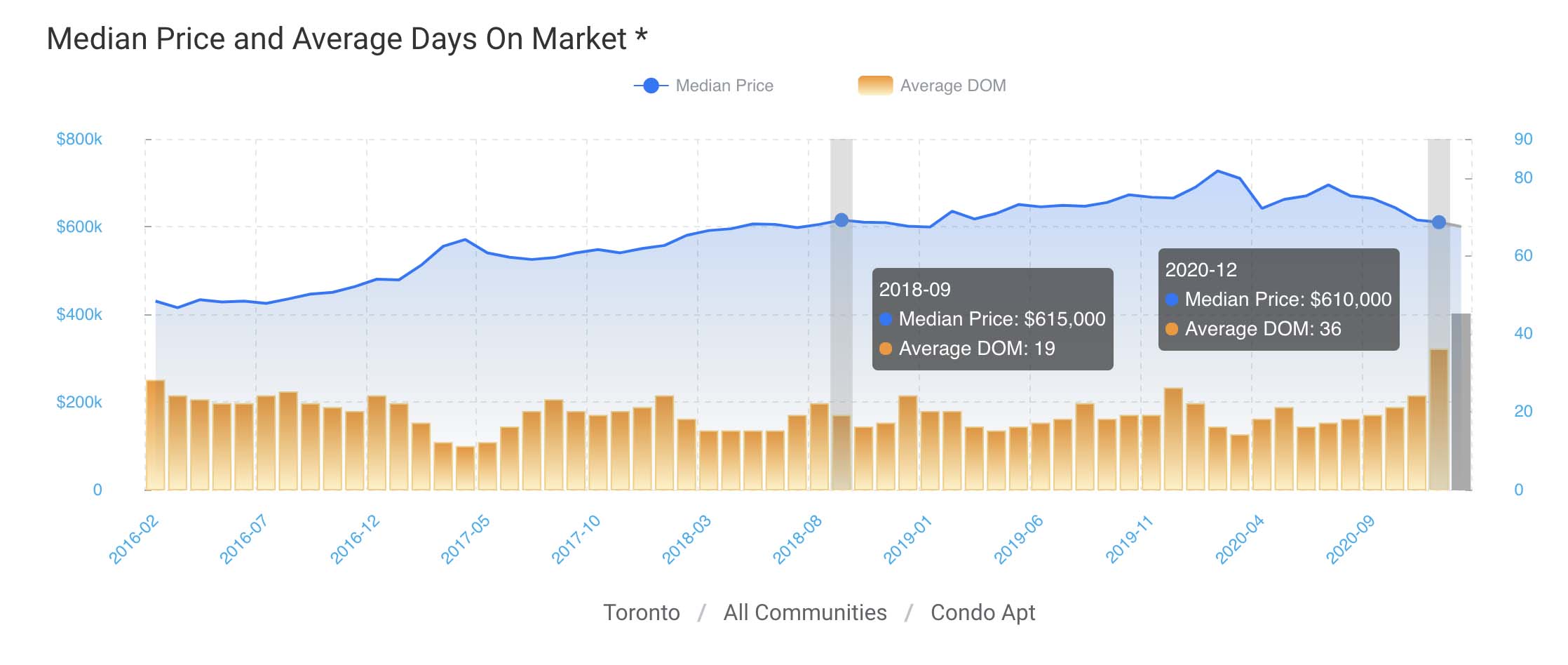The height and width of the screenshot is (665, 1568).
Task: Click the orange Average DOM legend swatch
Action: point(875,86)
